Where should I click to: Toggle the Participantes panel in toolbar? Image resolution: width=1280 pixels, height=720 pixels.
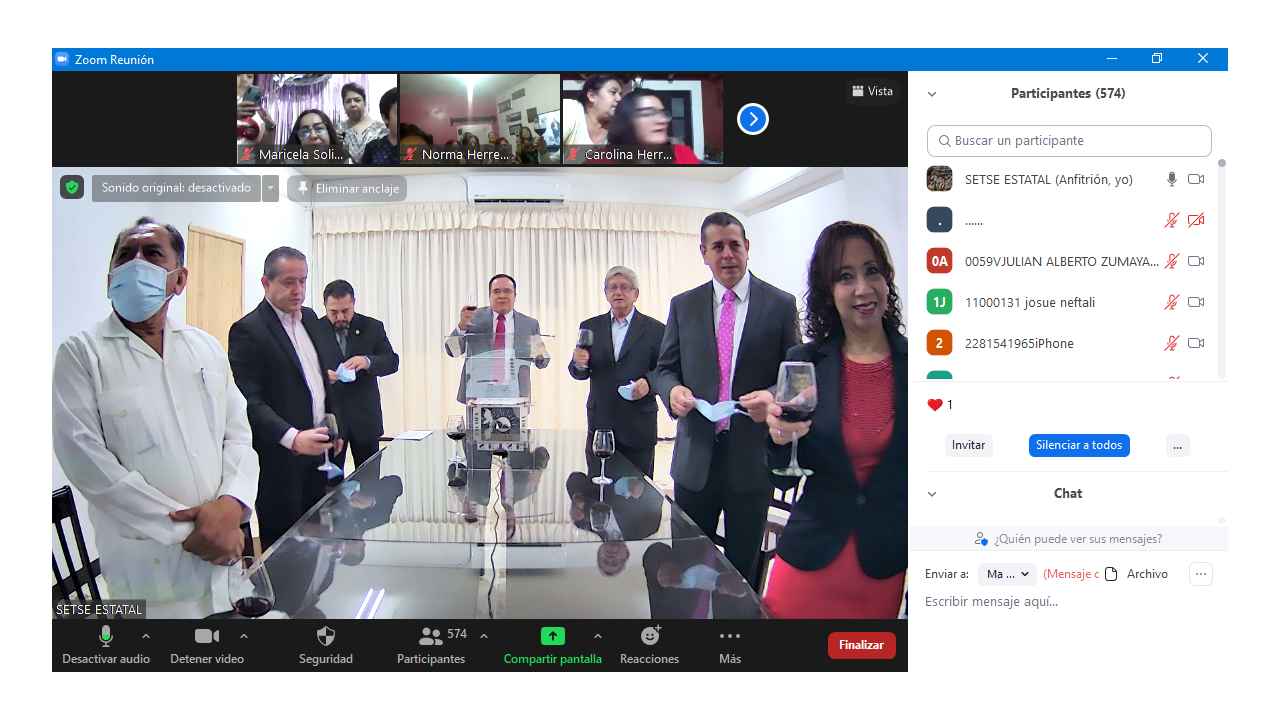(431, 645)
